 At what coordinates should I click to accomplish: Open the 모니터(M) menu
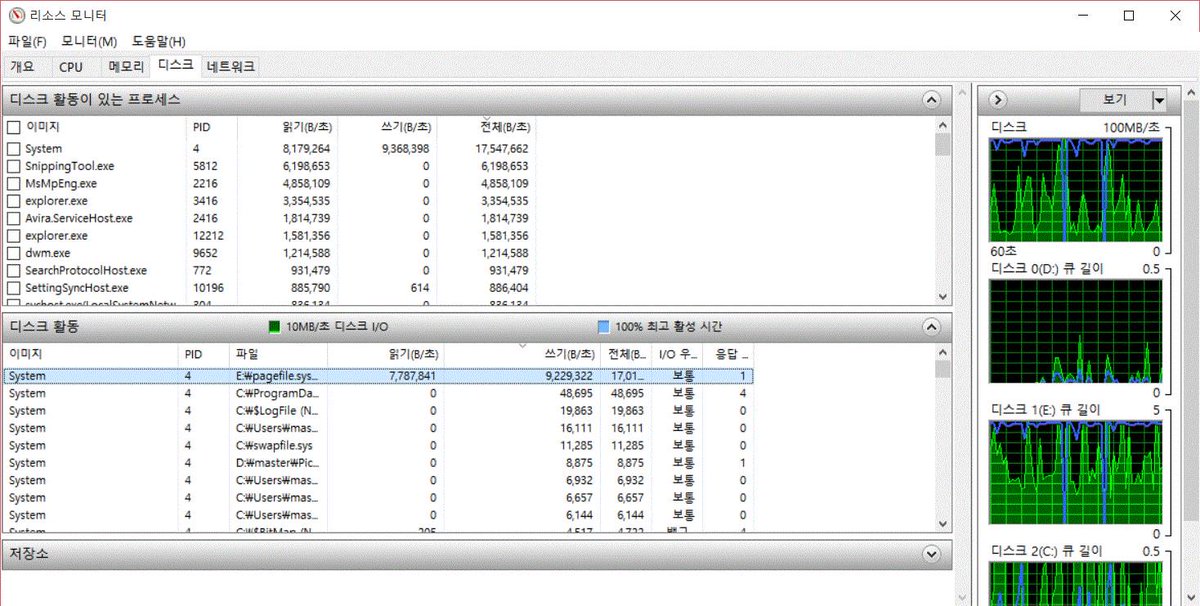click(89, 41)
